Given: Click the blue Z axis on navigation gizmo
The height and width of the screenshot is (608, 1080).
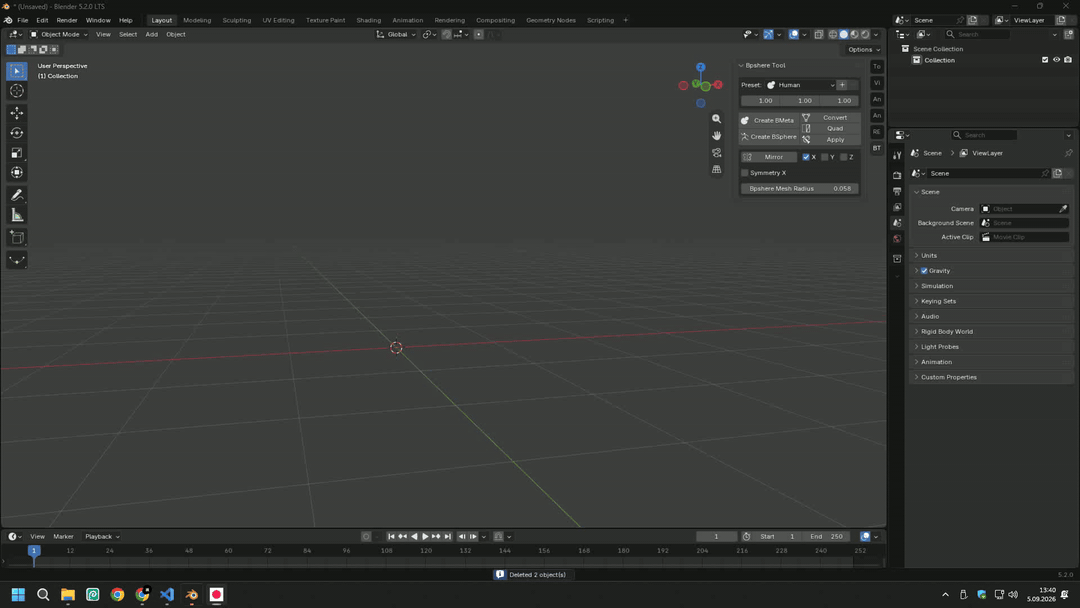Looking at the screenshot, I should click(x=700, y=67).
